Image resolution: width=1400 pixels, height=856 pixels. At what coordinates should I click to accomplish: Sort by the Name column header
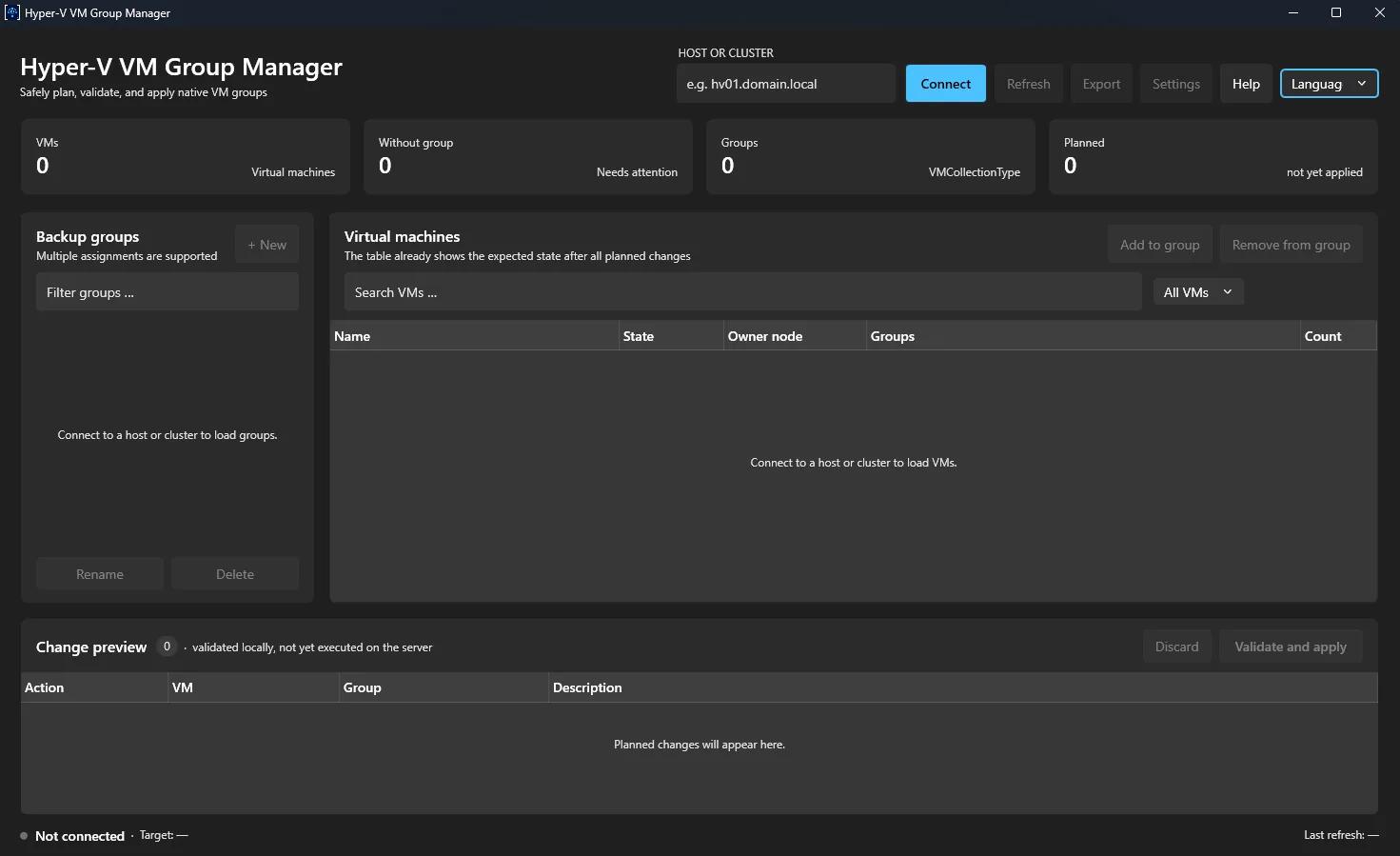point(474,336)
